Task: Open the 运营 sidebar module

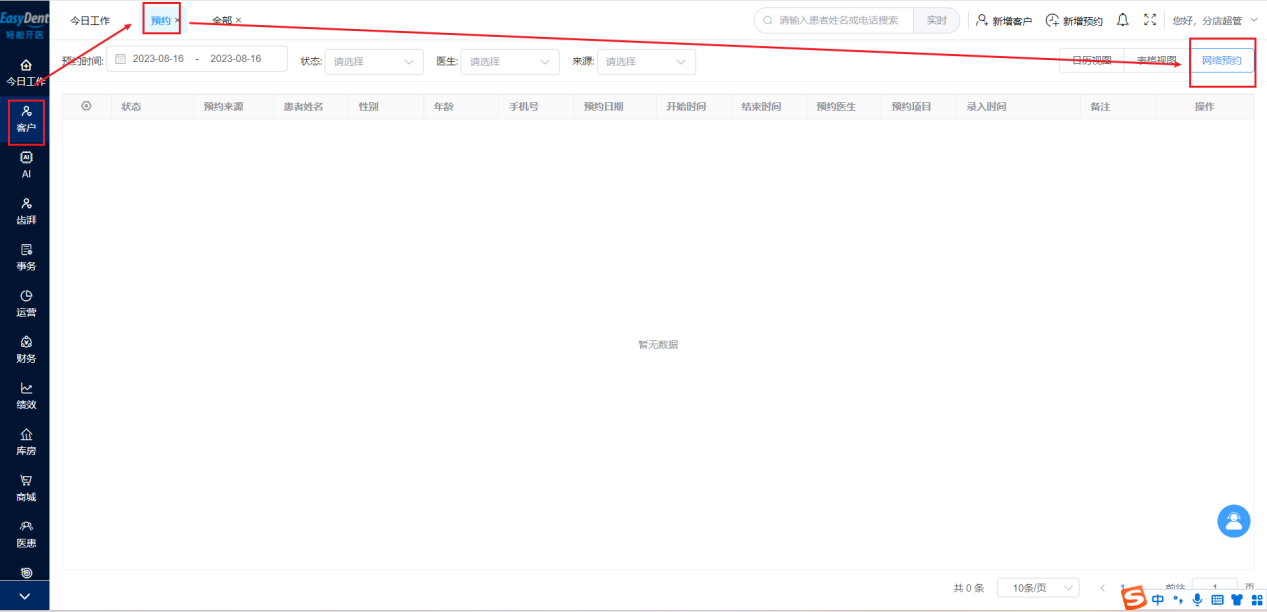Action: point(26,303)
